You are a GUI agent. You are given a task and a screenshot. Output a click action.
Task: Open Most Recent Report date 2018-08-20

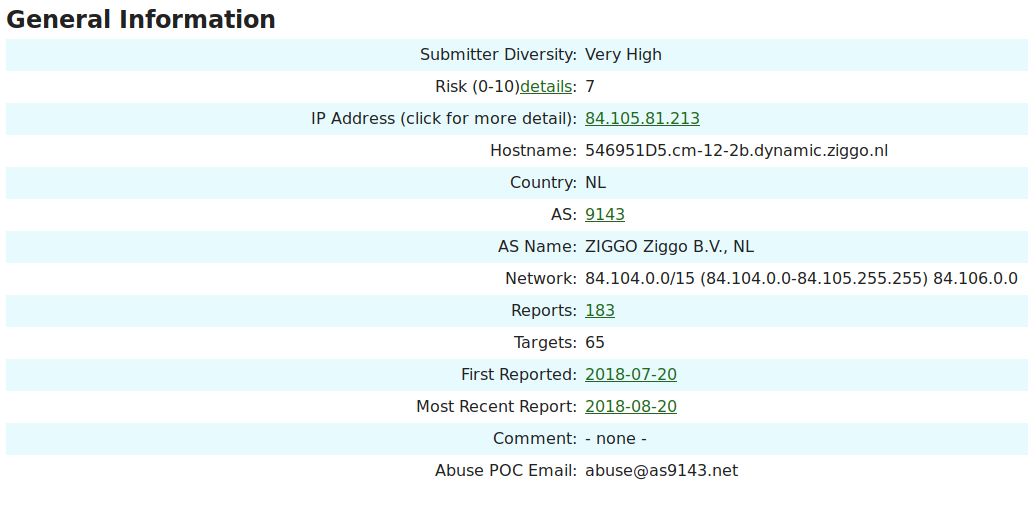click(631, 407)
